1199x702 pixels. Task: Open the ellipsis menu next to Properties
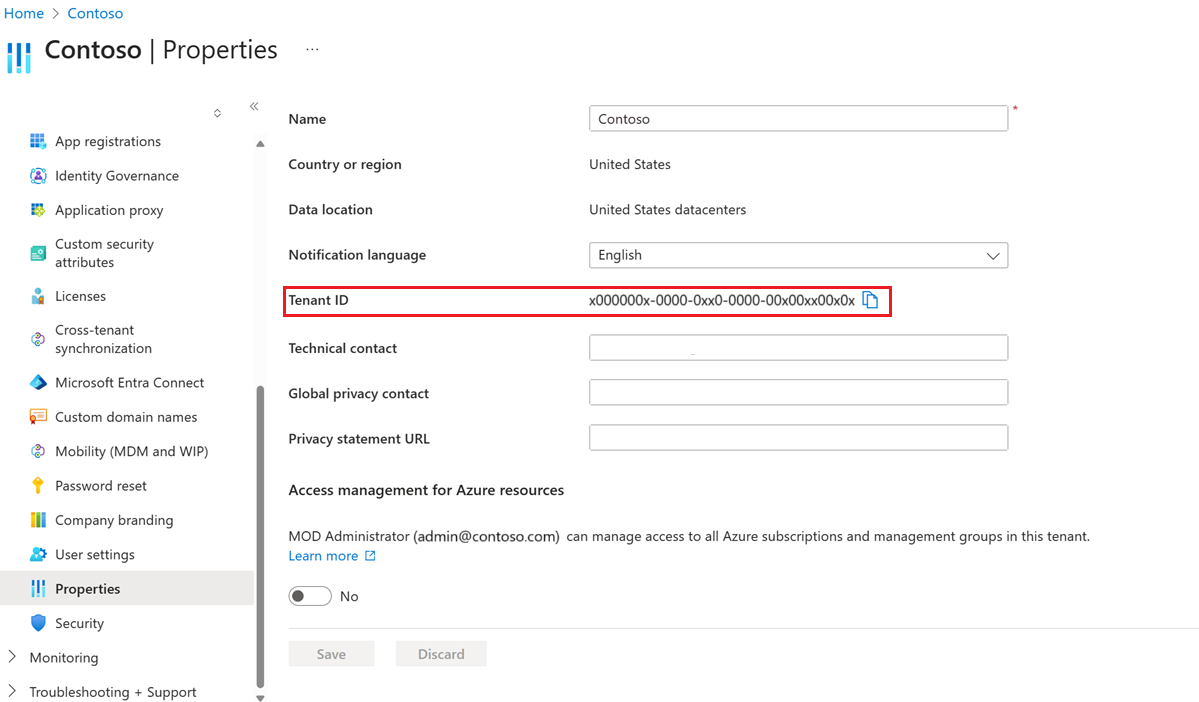[311, 49]
